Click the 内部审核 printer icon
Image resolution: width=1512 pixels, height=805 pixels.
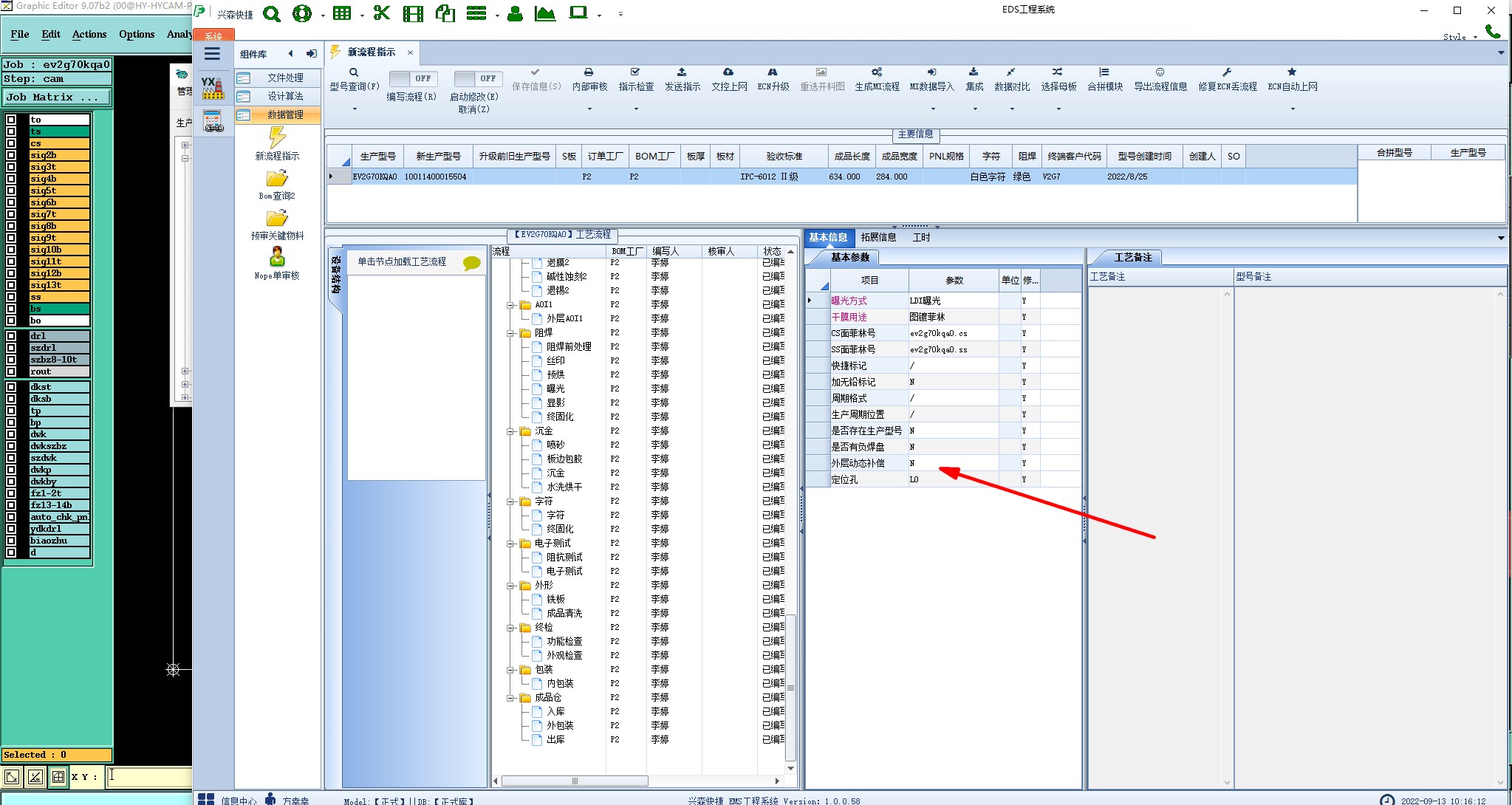click(x=589, y=72)
